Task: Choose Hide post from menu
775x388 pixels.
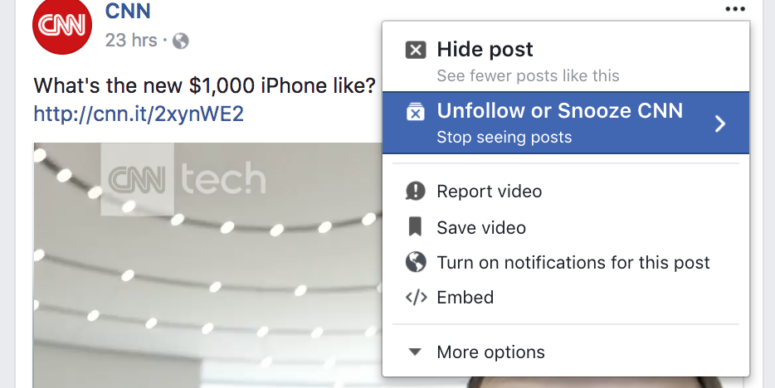Action: pyautogui.click(x=565, y=60)
